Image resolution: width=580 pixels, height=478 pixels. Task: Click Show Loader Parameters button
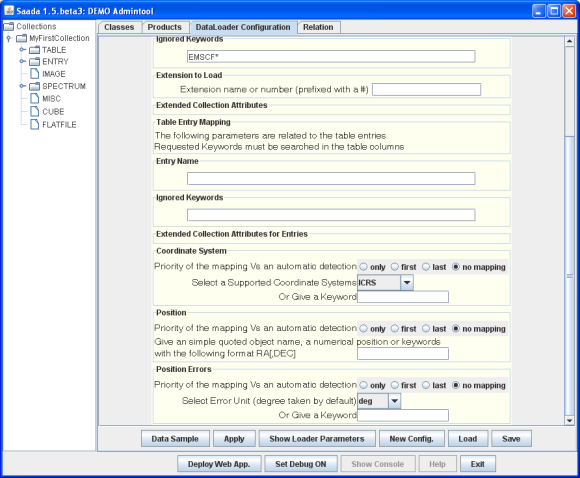317,439
